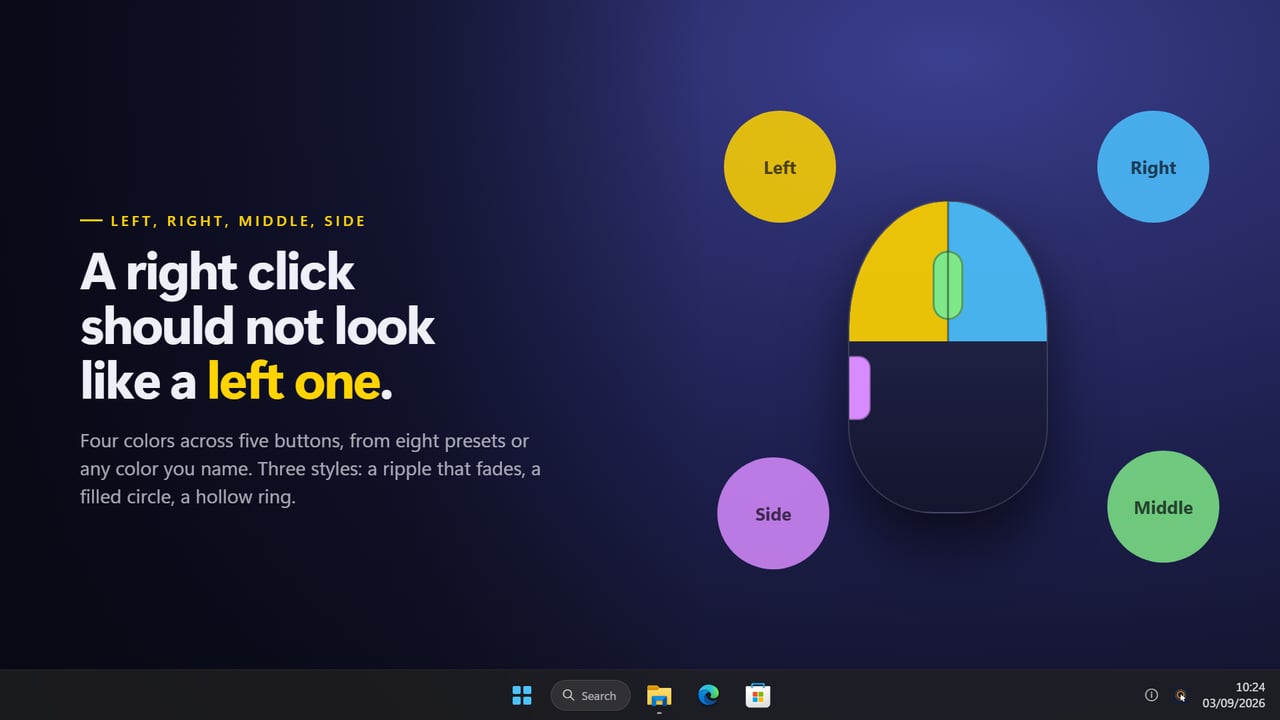This screenshot has width=1280, height=720.
Task: Click the purple Side circle
Action: (773, 513)
